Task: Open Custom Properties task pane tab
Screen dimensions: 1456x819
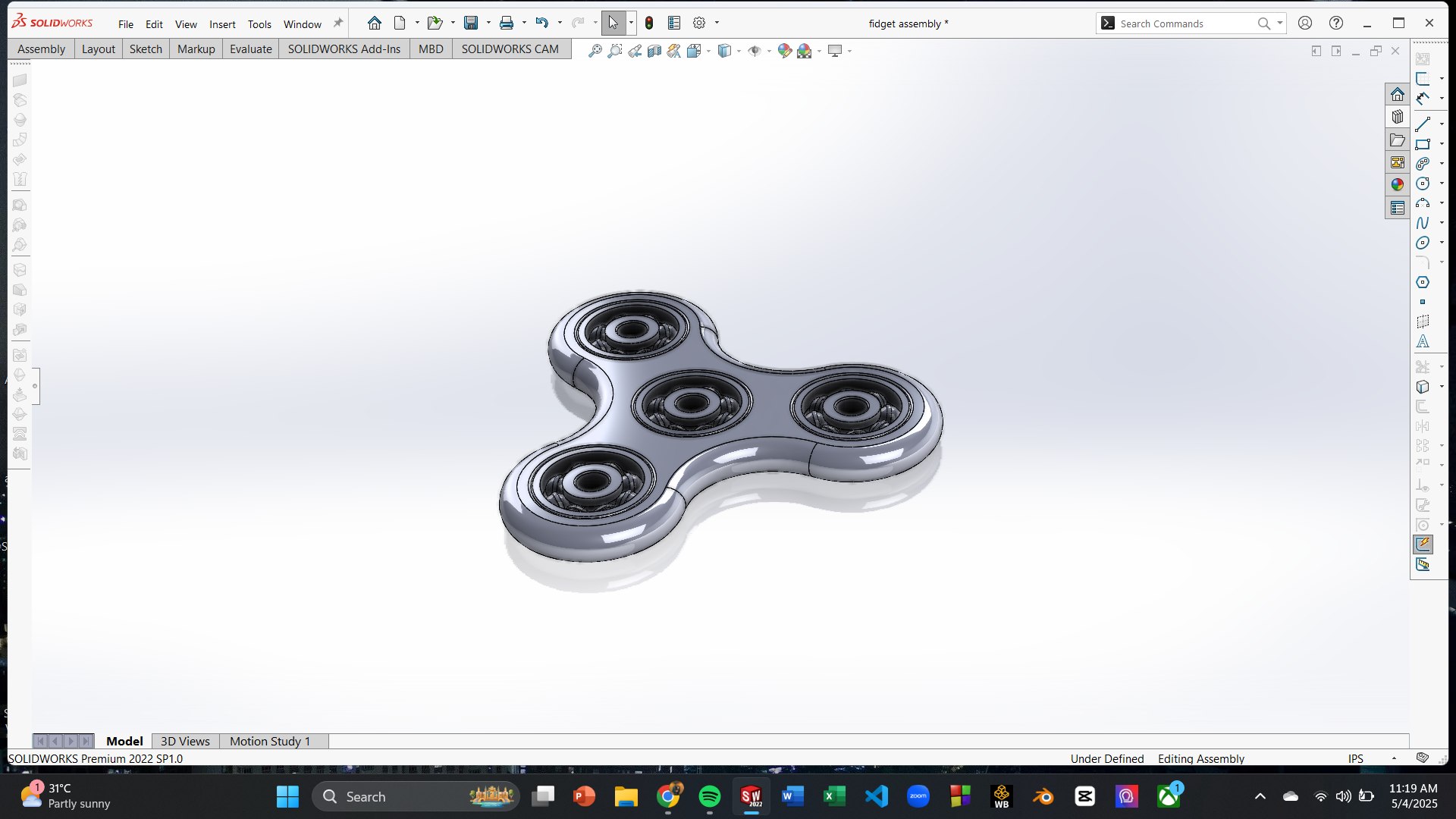Action: point(1397,208)
